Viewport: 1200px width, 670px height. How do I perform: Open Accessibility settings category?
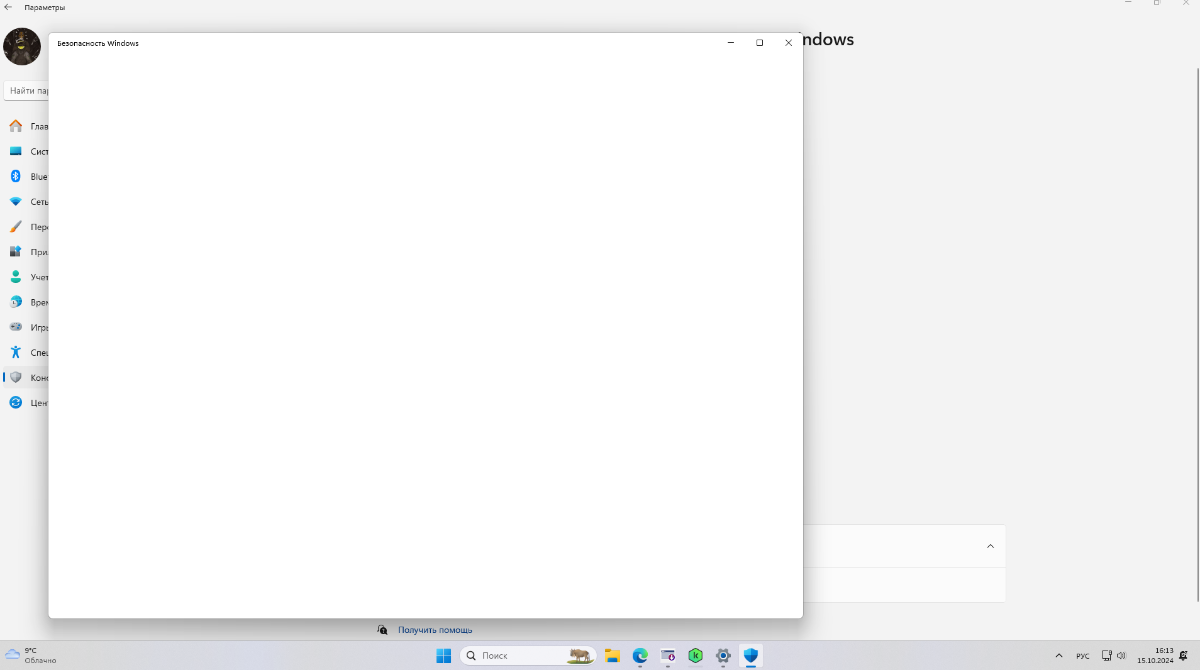click(x=16, y=352)
